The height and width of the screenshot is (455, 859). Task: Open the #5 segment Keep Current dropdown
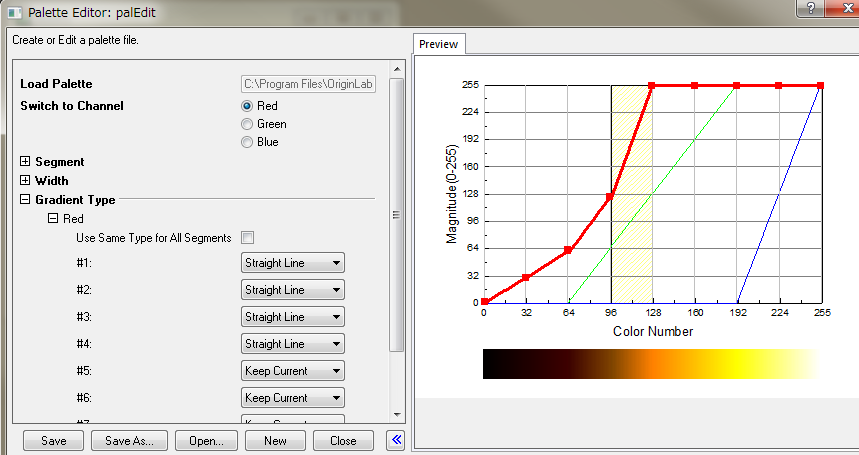(x=293, y=371)
